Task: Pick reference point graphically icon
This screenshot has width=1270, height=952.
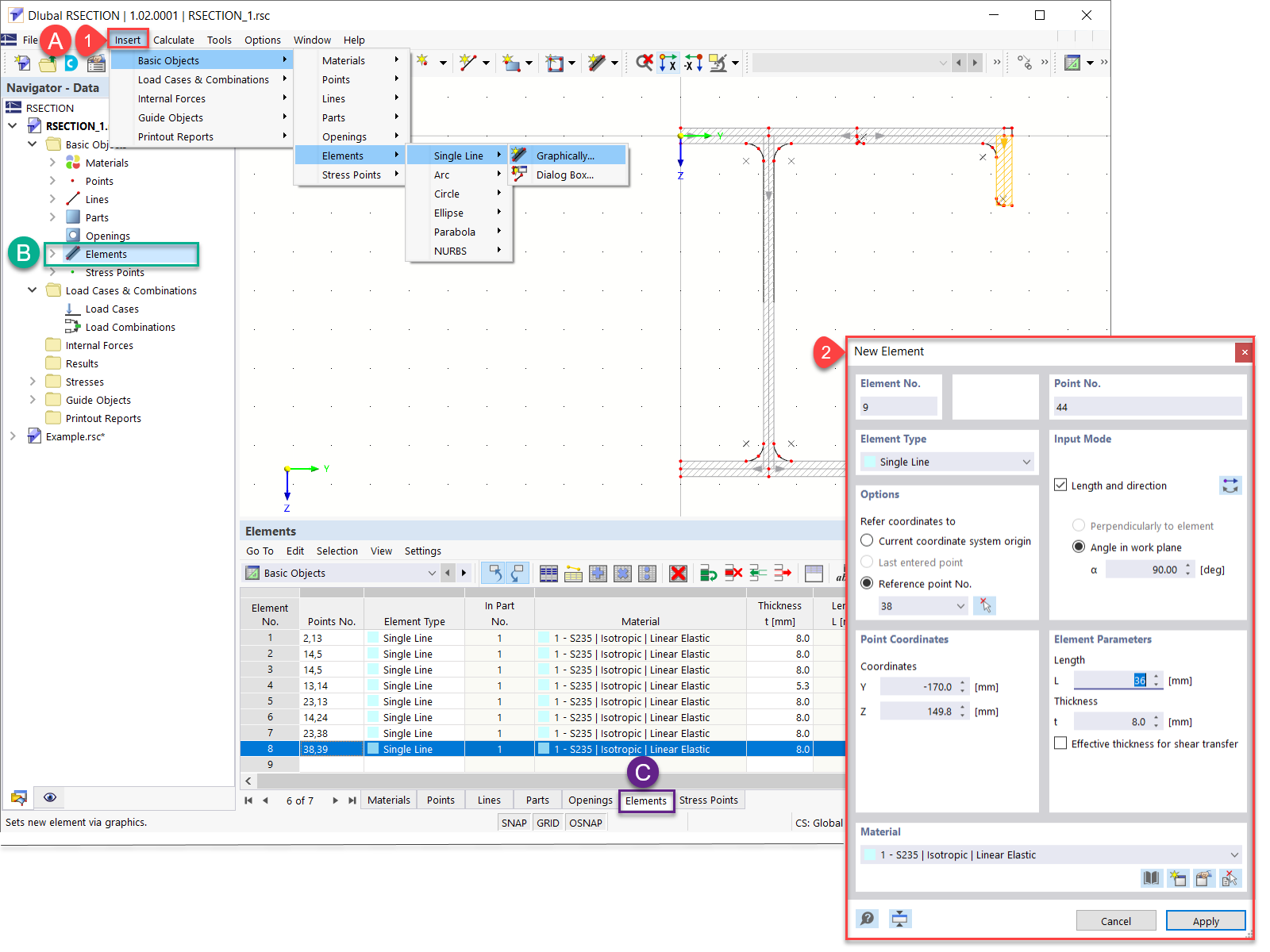Action: 985,605
